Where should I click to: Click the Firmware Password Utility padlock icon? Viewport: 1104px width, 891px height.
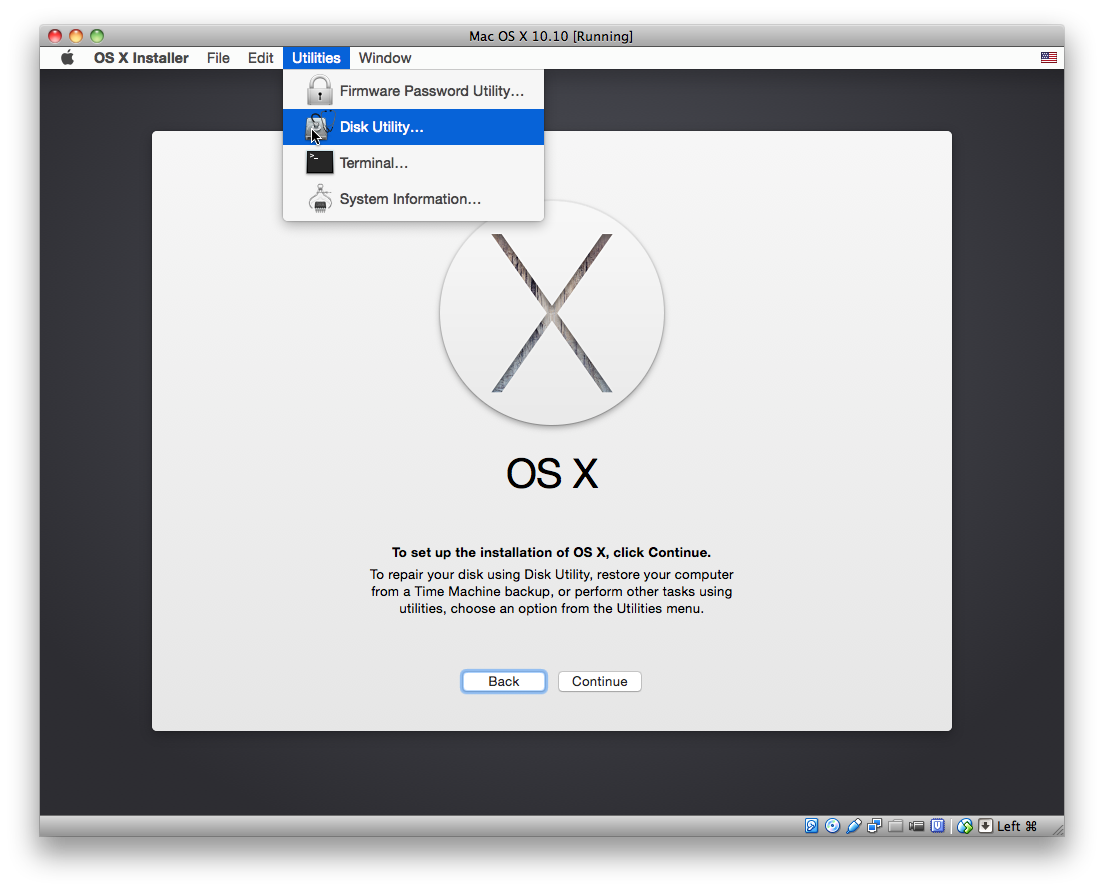(x=320, y=91)
